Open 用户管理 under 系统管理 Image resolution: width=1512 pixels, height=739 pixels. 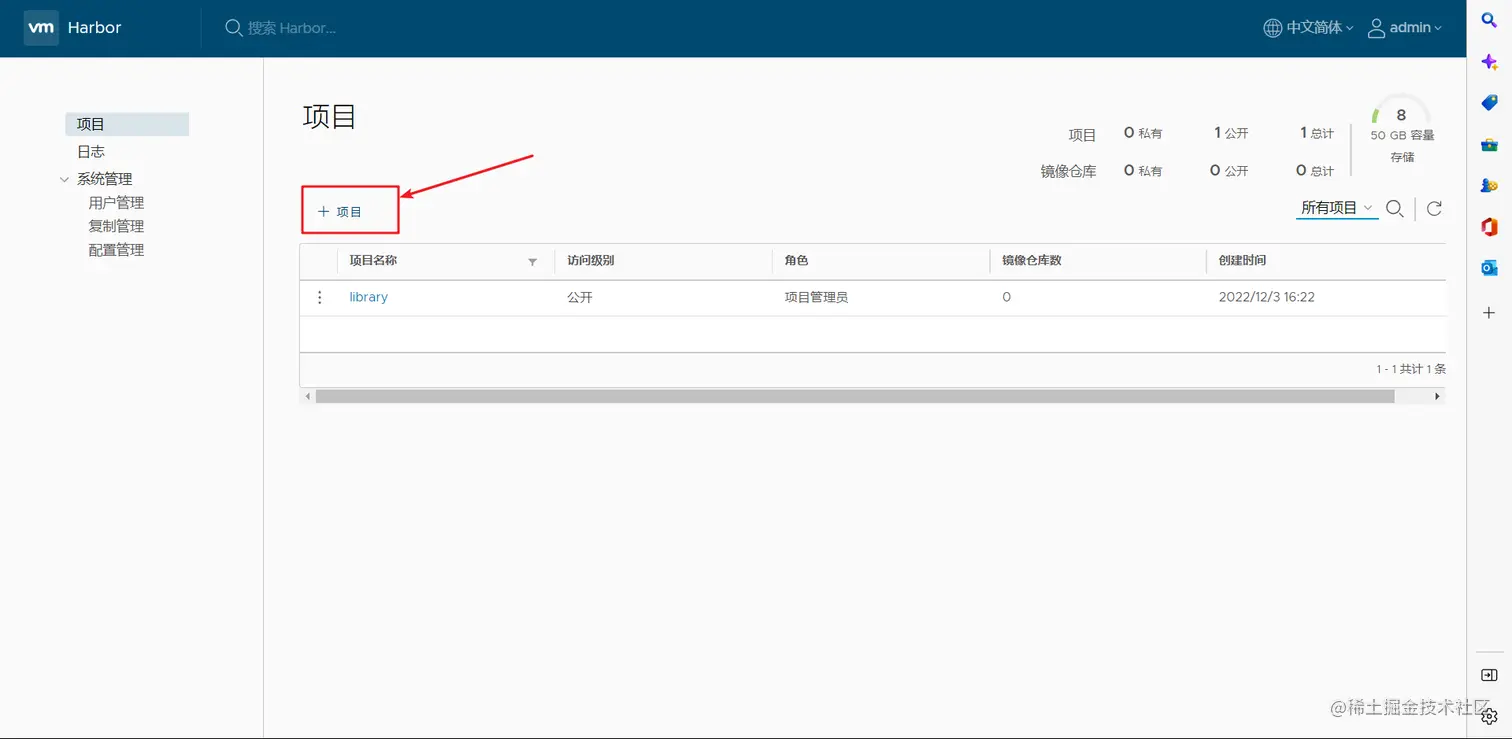116,203
